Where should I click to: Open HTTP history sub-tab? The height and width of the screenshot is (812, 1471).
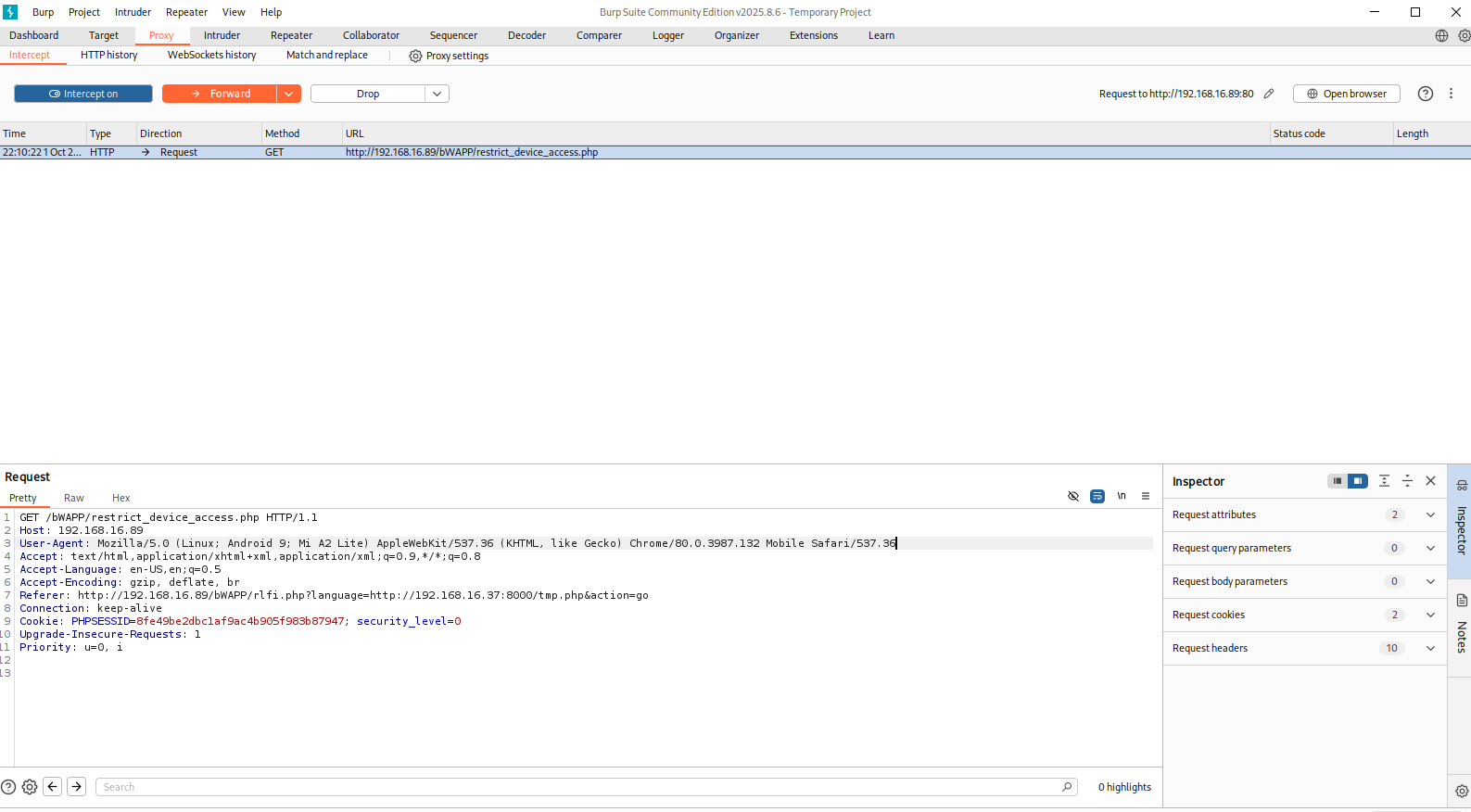click(x=108, y=55)
